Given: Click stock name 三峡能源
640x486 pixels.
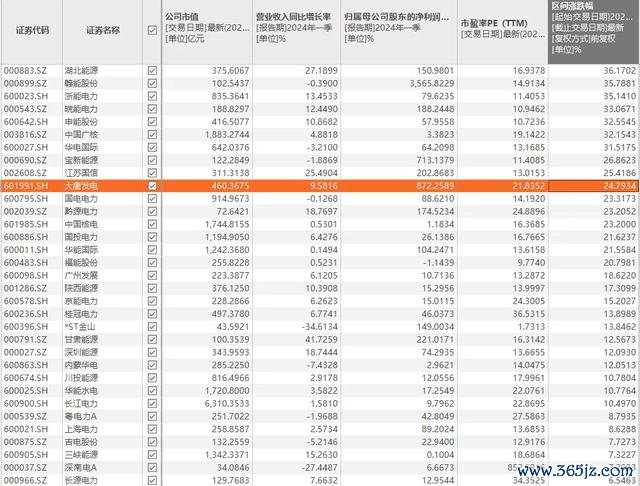Looking at the screenshot, I should [x=81, y=455].
